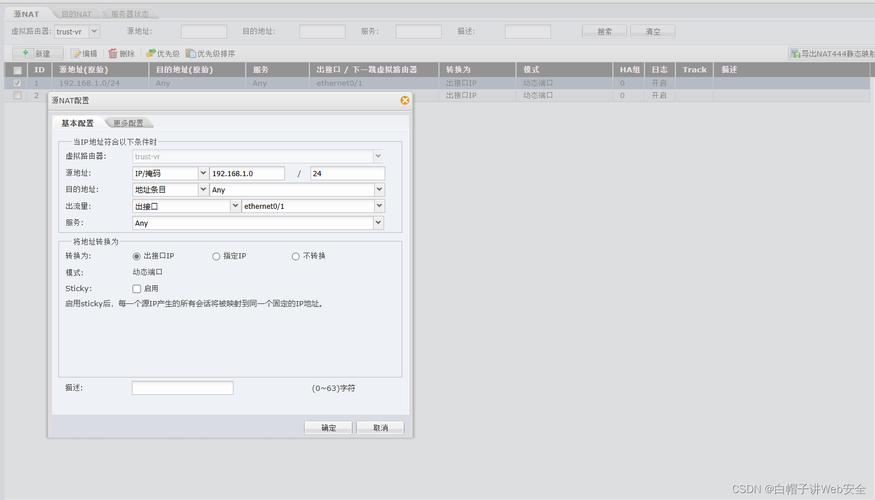Click the 删除 (Delete) toolbar icon

112,53
